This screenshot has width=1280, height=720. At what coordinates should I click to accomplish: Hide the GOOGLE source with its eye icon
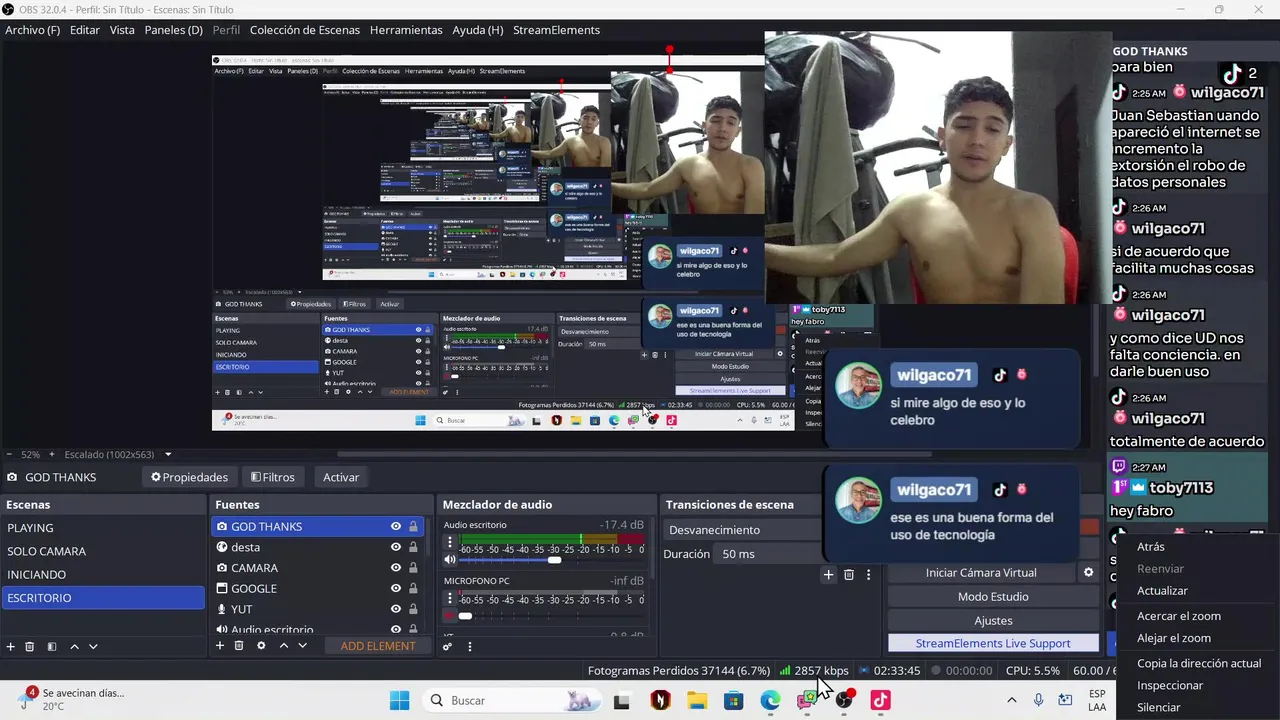tap(396, 589)
